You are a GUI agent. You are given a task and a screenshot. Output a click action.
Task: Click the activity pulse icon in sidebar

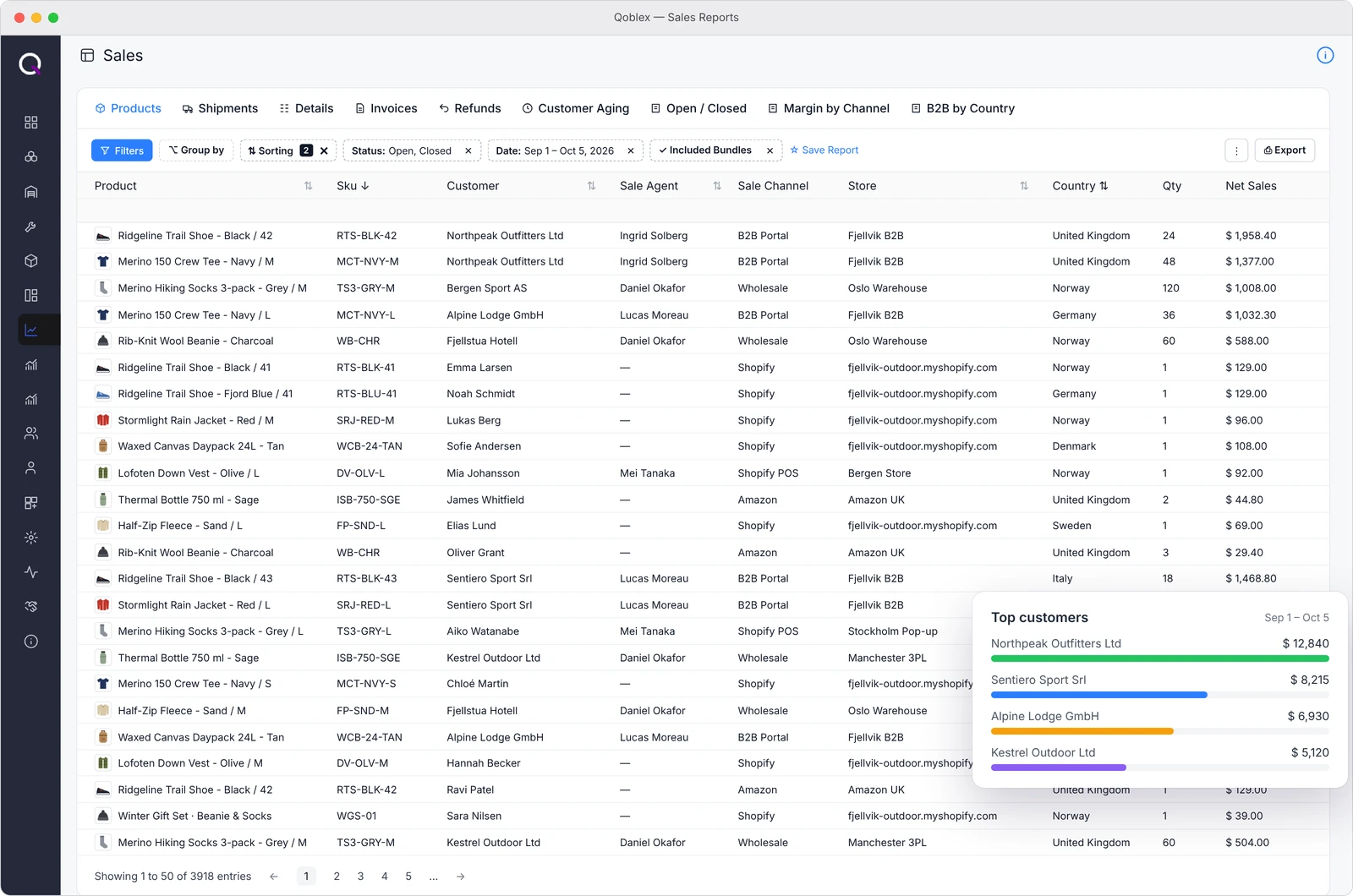click(31, 572)
